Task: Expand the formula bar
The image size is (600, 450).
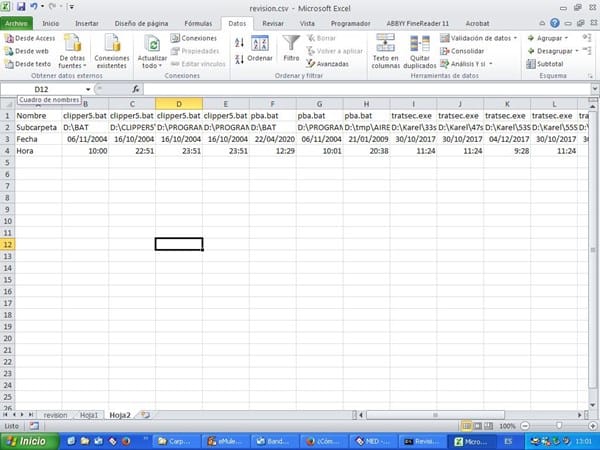Action: [x=595, y=89]
